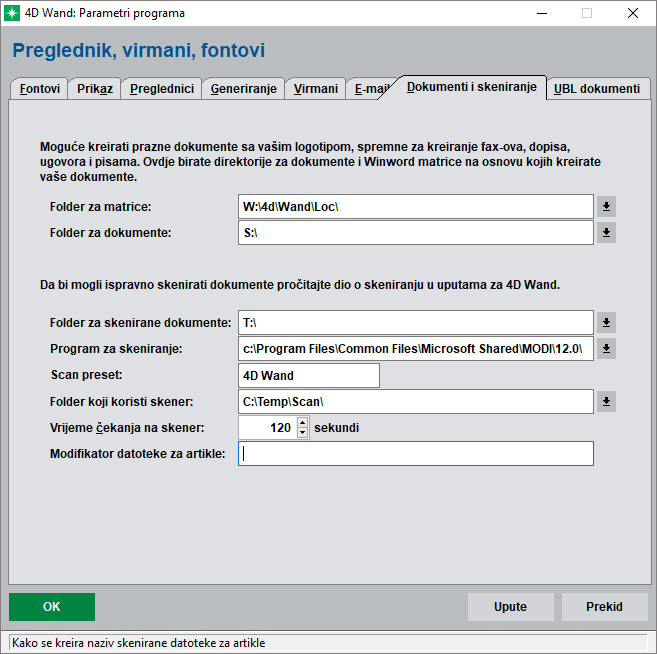Click the Folder za matrice path field
Viewport: 657px width, 654px height.
click(x=416, y=207)
